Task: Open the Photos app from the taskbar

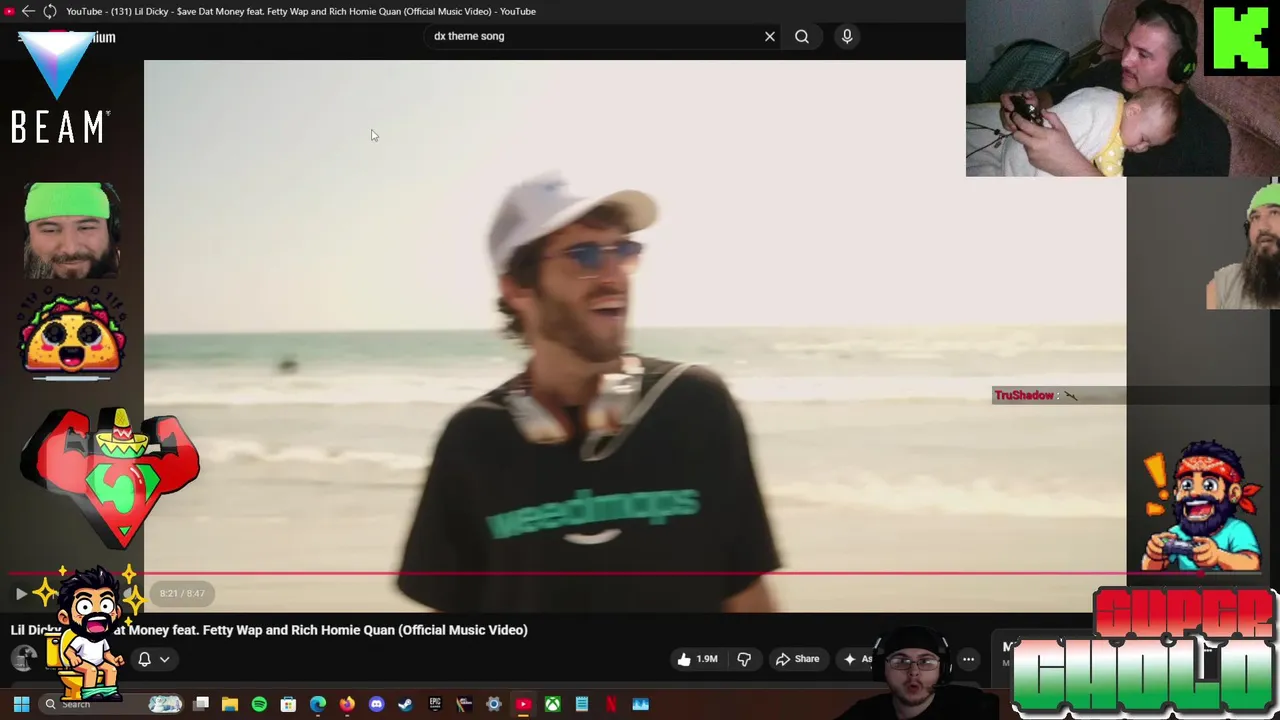Action: click(640, 705)
